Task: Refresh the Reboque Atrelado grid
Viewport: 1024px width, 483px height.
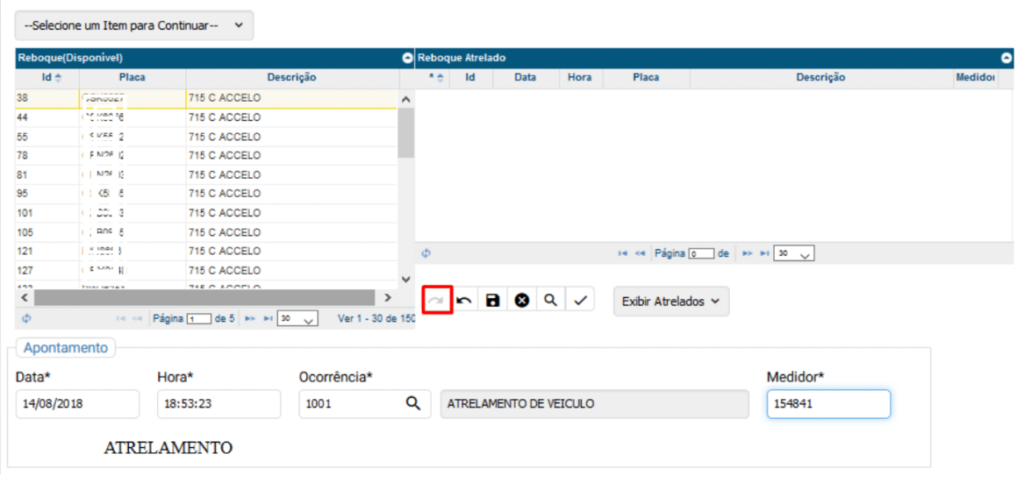Action: point(427,254)
